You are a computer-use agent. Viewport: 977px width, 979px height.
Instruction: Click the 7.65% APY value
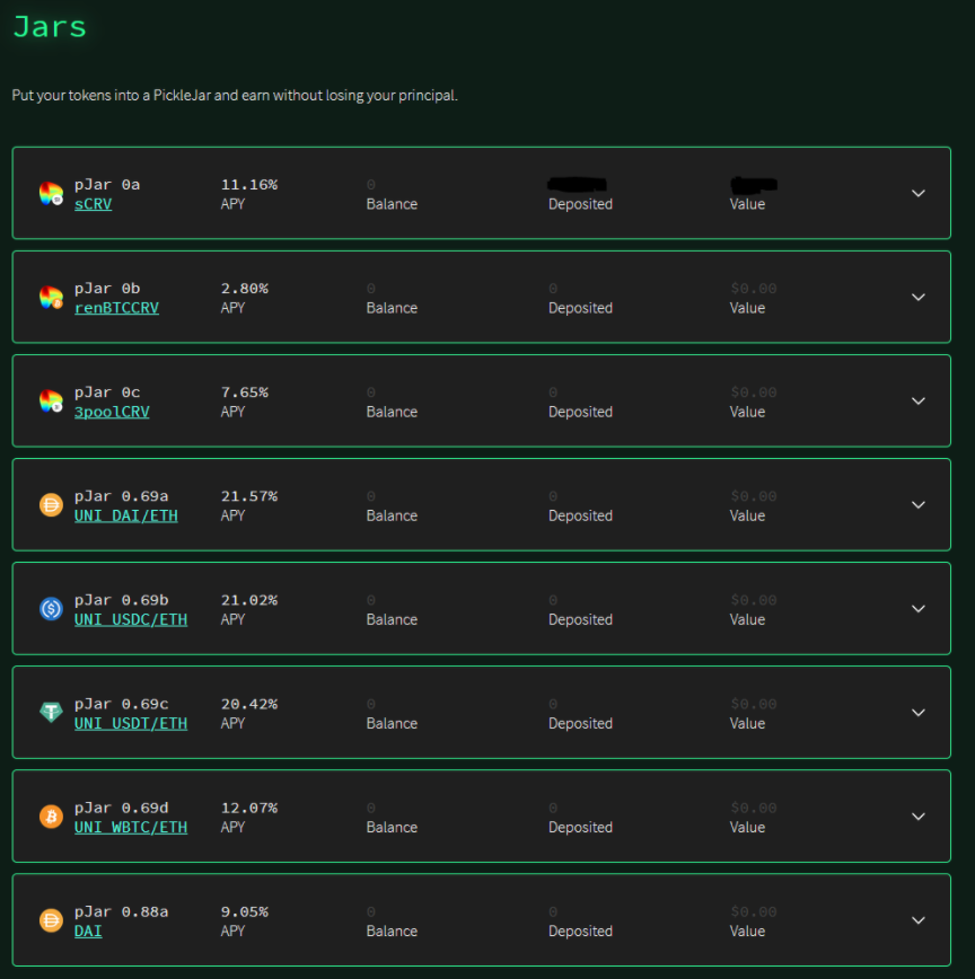point(245,392)
